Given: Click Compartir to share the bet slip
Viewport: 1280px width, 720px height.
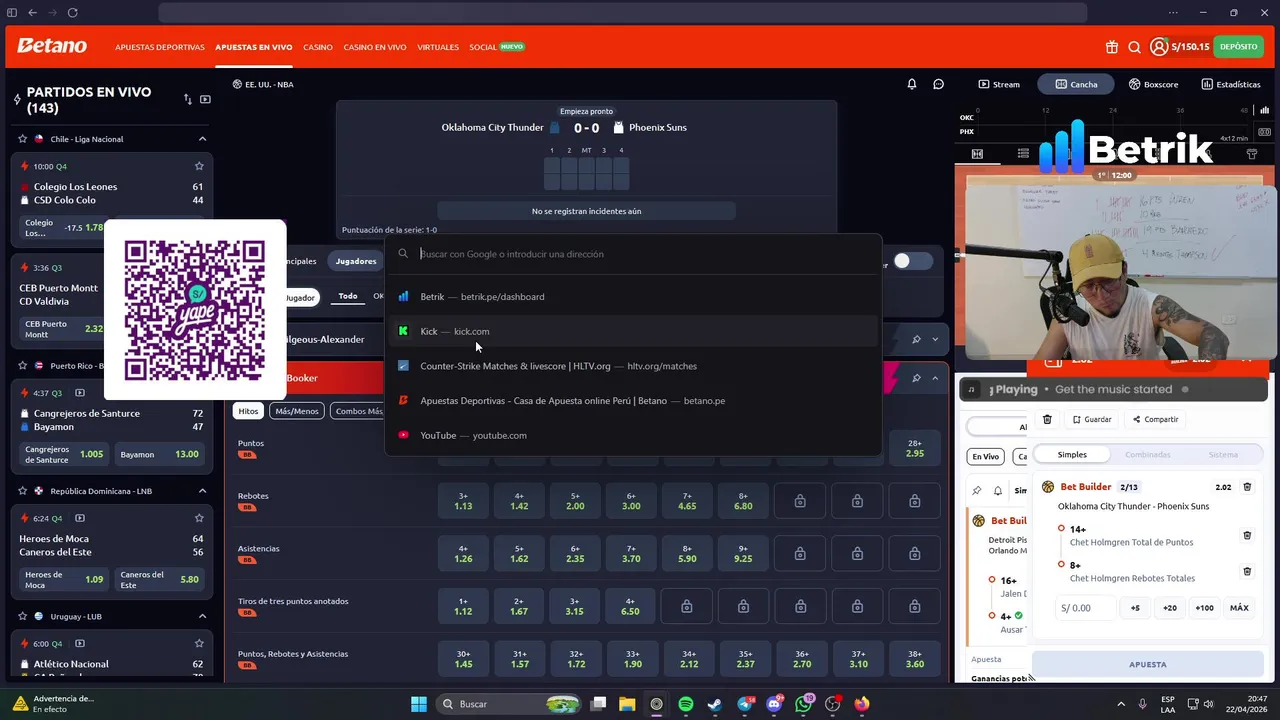Looking at the screenshot, I should [x=1155, y=419].
